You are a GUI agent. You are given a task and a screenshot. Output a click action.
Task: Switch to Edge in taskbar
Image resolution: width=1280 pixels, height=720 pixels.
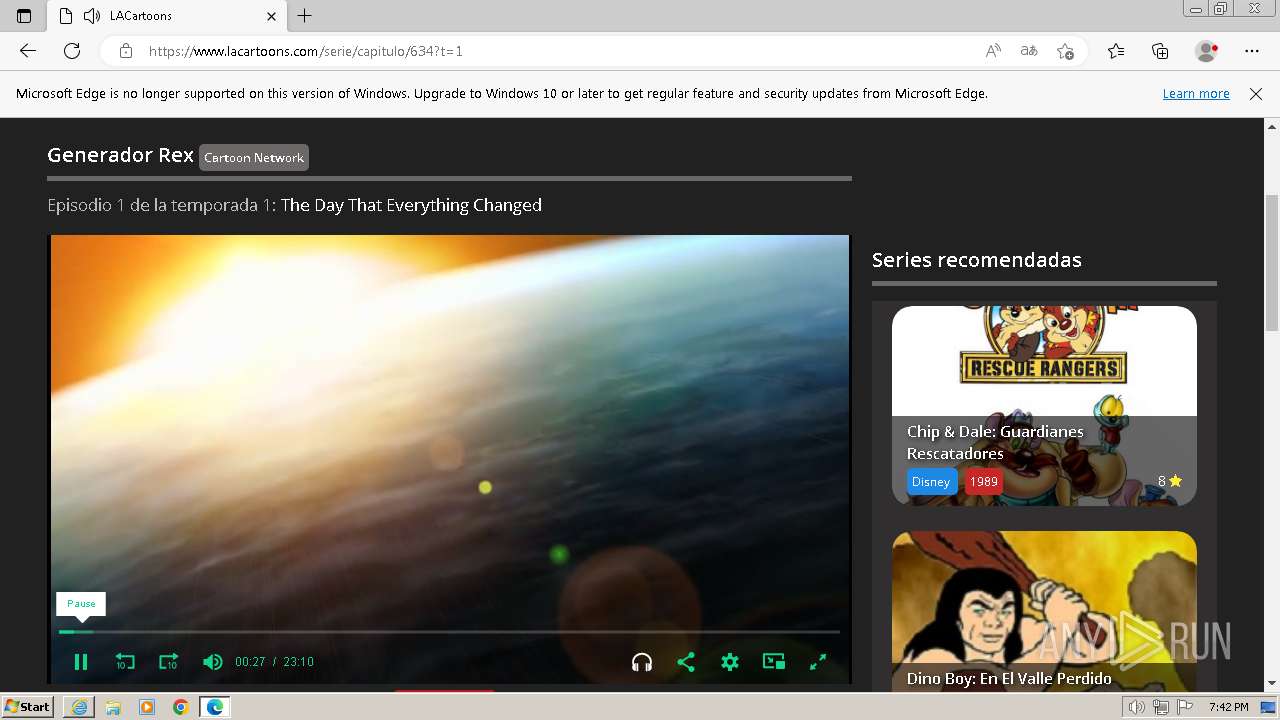(215, 707)
